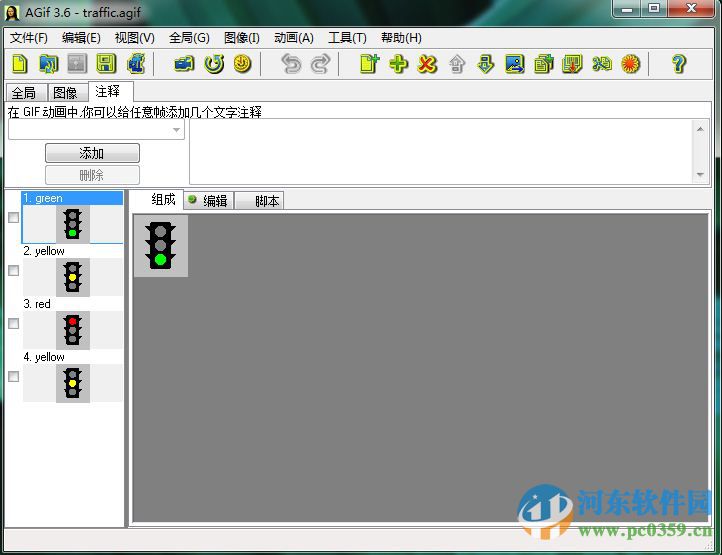Click the traffic light image in composition canvas

tap(161, 245)
